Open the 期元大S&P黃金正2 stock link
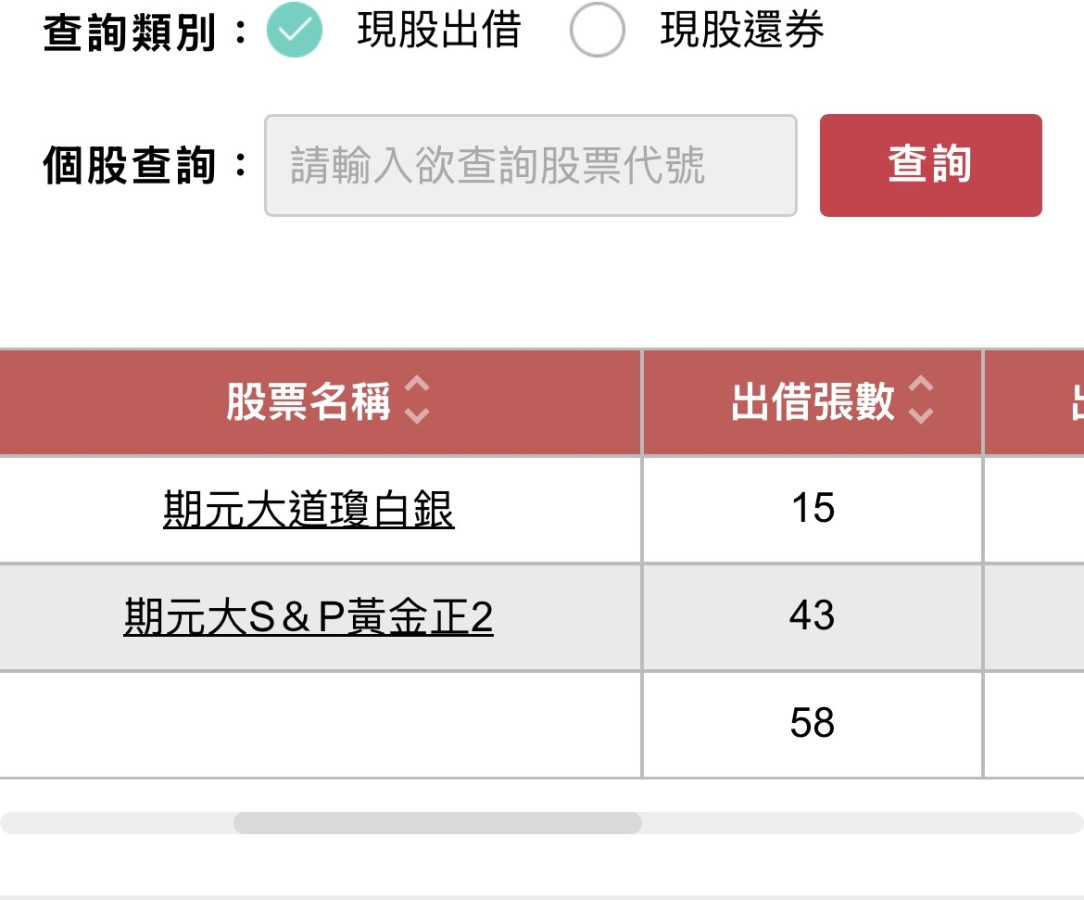 [308, 617]
